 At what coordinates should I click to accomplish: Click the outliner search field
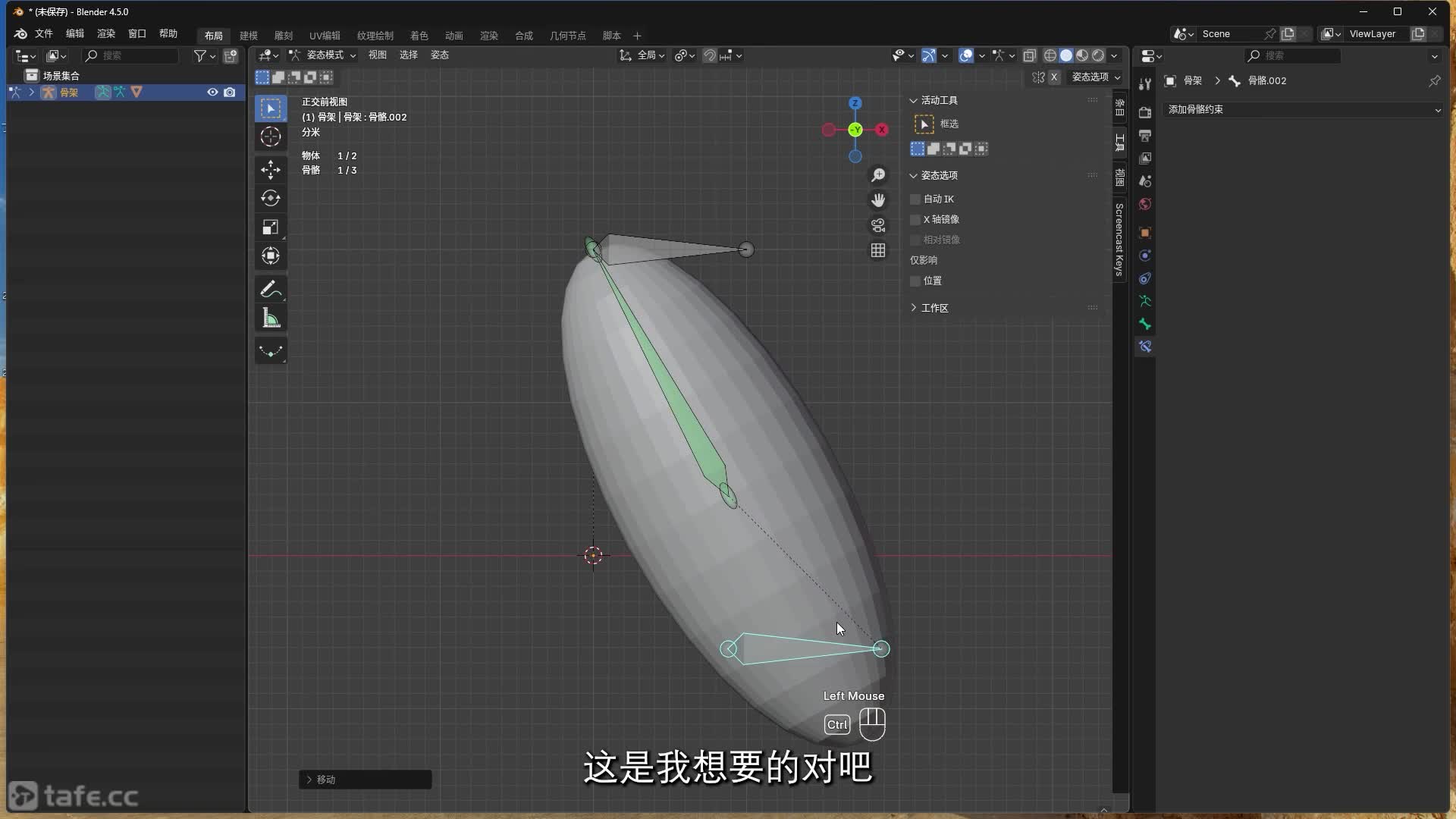[x=130, y=55]
